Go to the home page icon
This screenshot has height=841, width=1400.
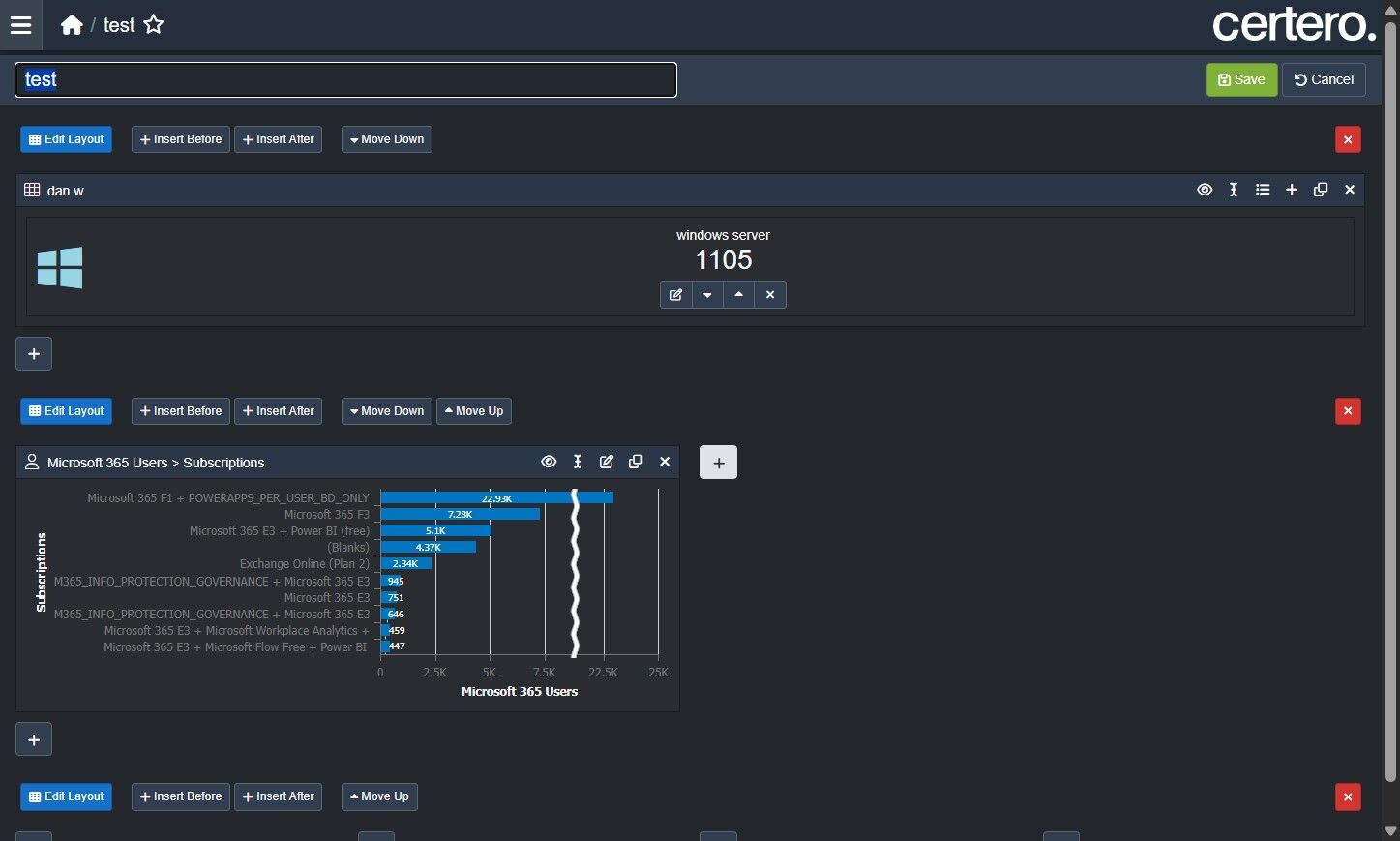[x=72, y=25]
